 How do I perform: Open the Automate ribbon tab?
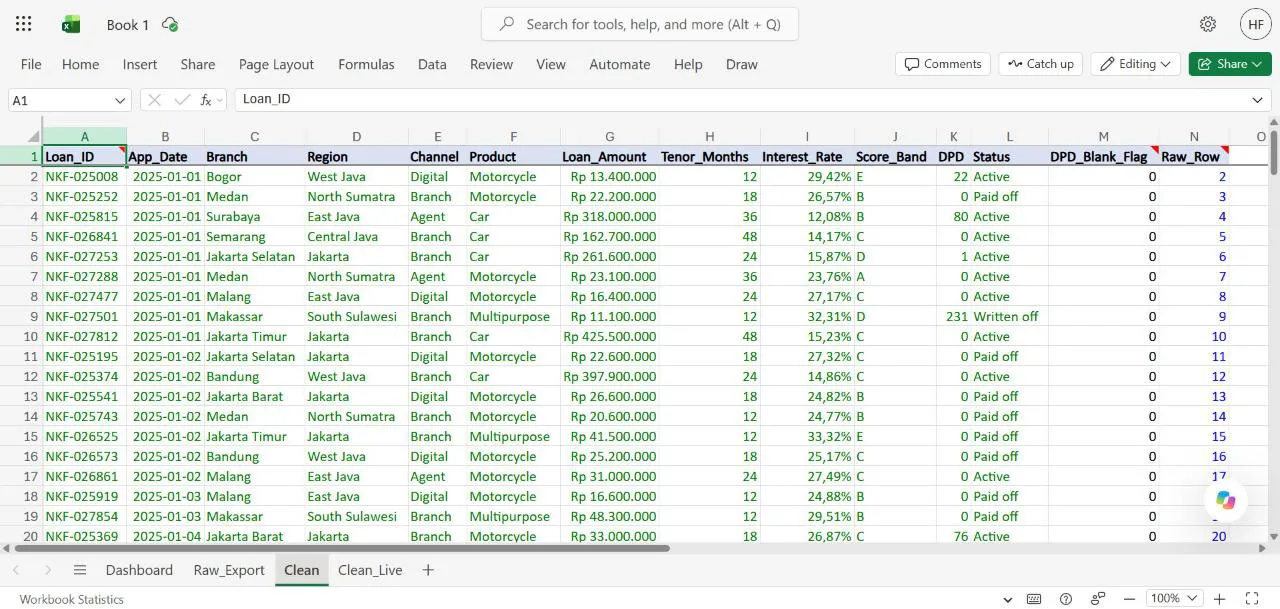coord(620,64)
